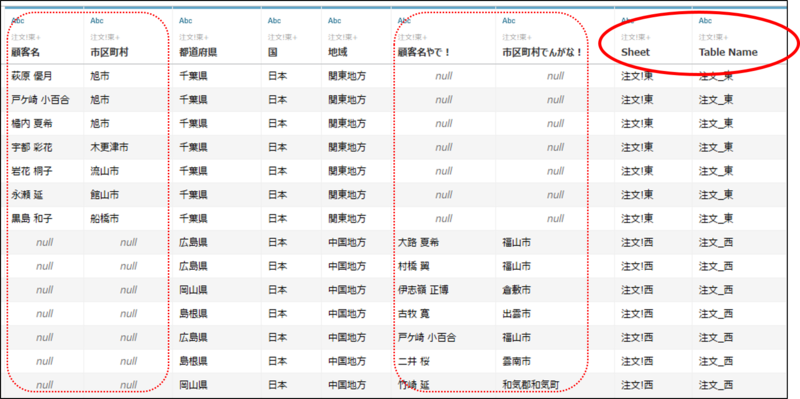The width and height of the screenshot is (800, 399).
Task: Click 福山市 in the 村橋 翼 row
Action: [516, 266]
